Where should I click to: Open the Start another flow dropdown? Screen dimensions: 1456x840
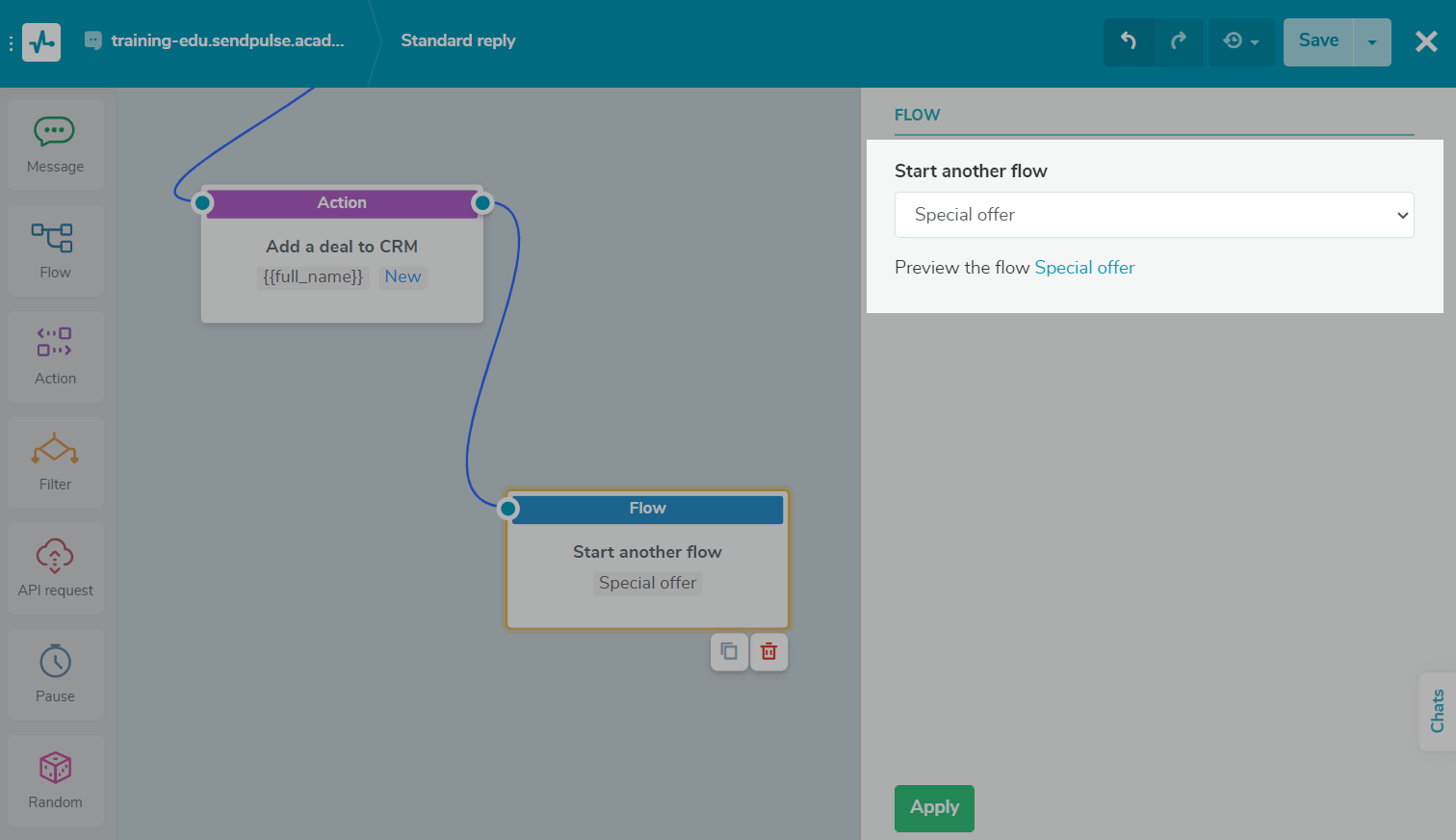pyautogui.click(x=1154, y=215)
